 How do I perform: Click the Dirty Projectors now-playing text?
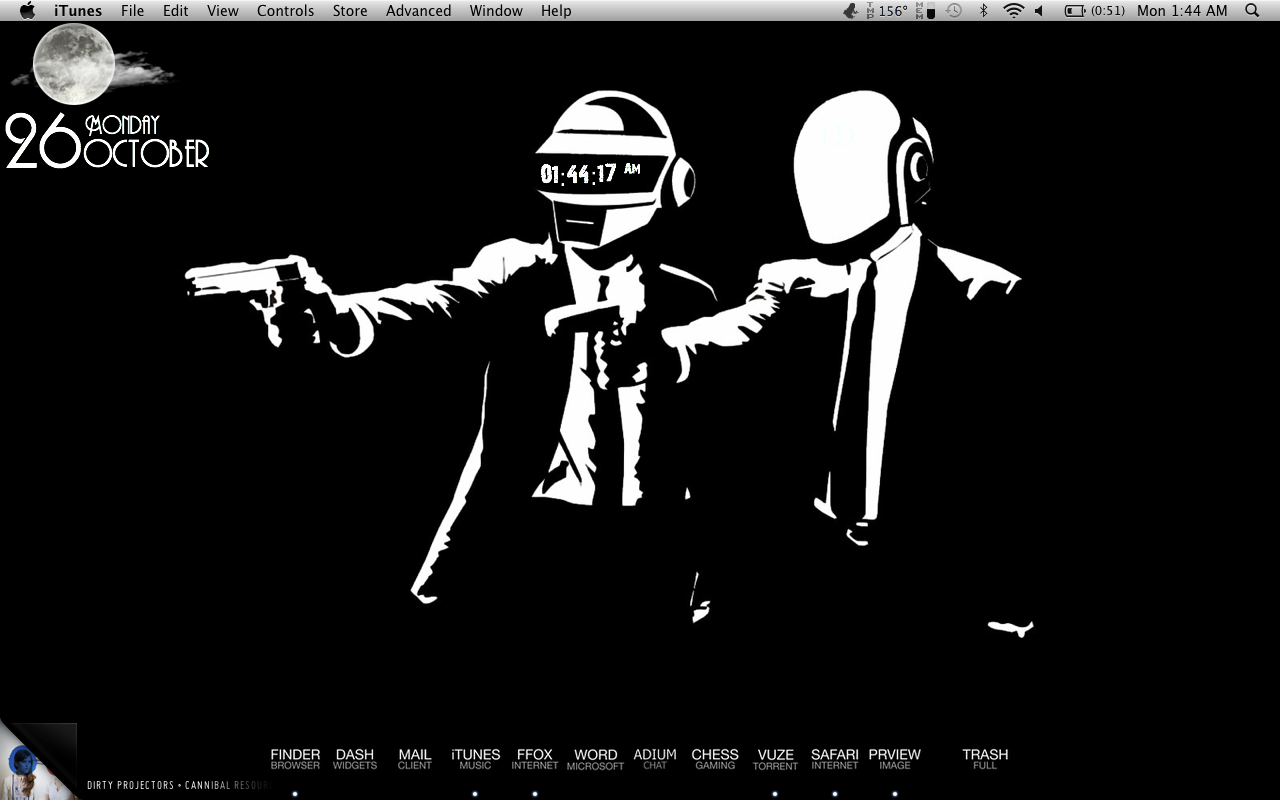point(178,785)
